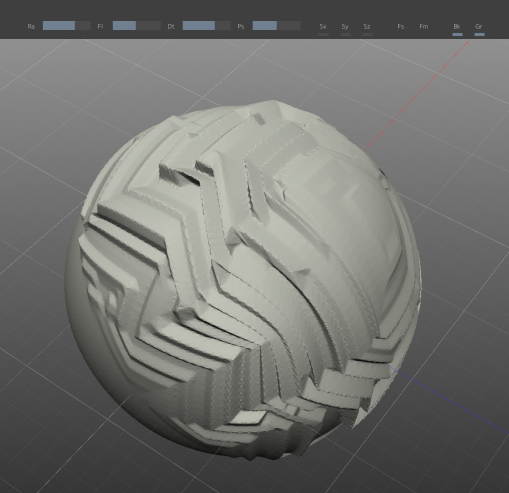Click the sculpted sphere model

[x=243, y=280]
